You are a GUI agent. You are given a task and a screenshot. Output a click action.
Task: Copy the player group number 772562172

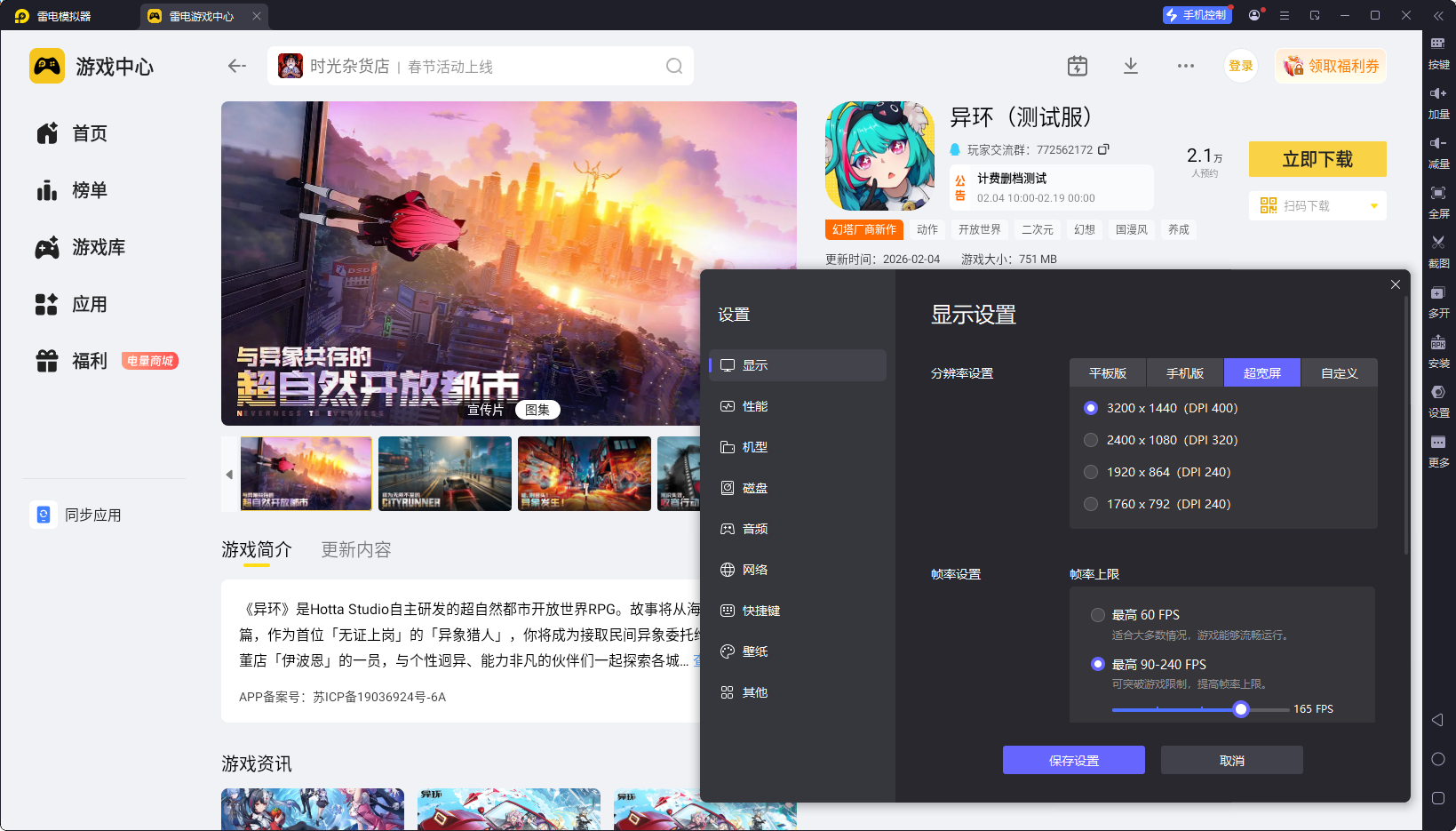(x=1103, y=149)
